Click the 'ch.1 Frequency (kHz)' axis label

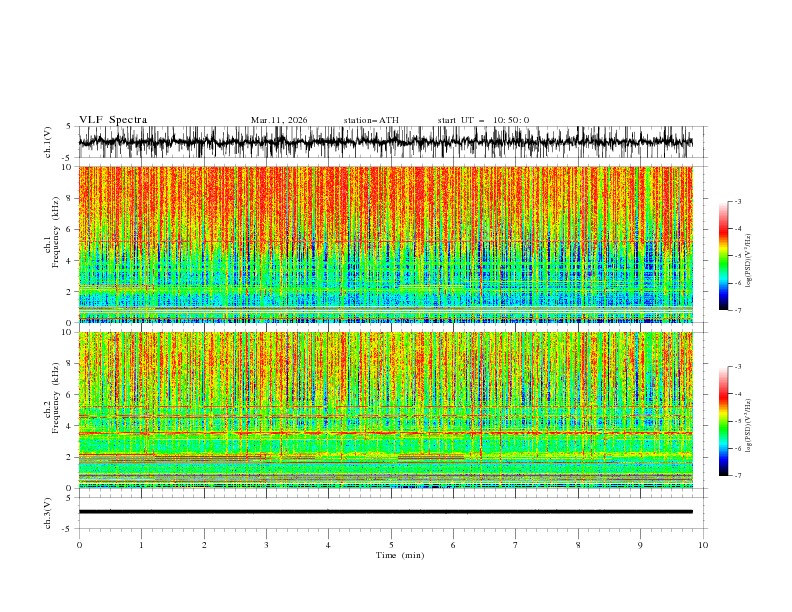click(x=52, y=230)
